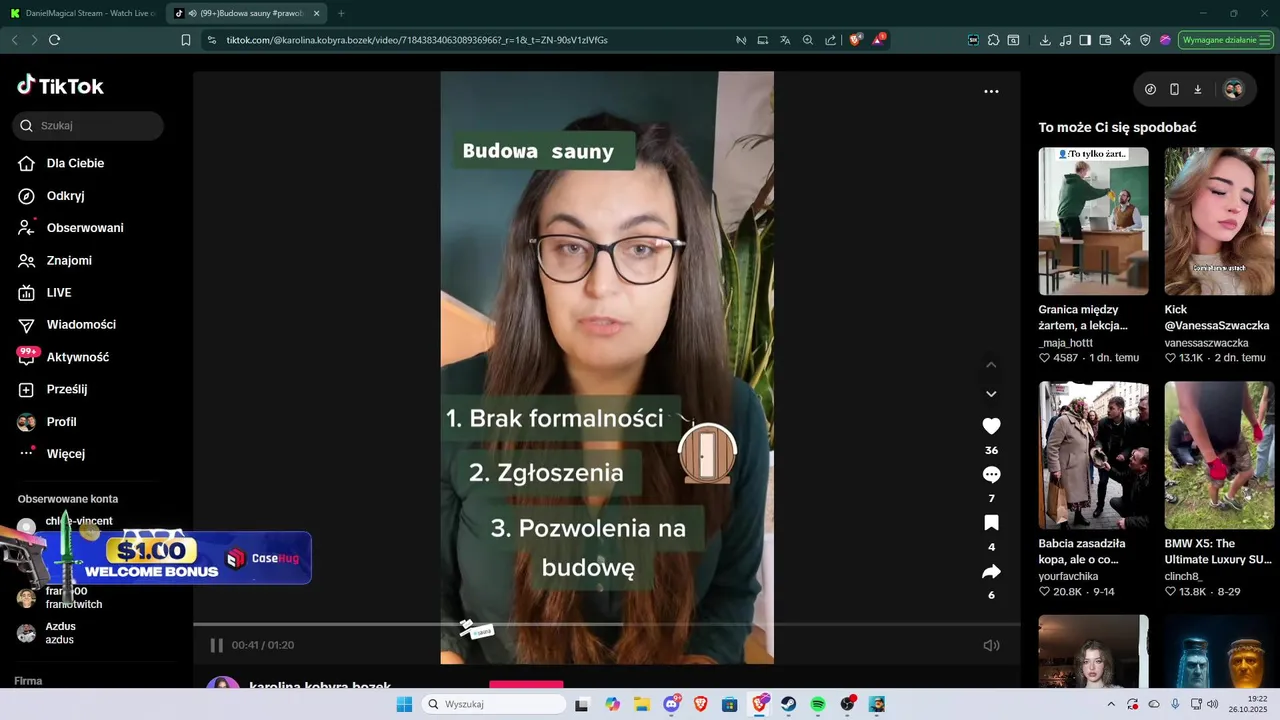
Task: Go to Odkryj page
Action: (65, 196)
